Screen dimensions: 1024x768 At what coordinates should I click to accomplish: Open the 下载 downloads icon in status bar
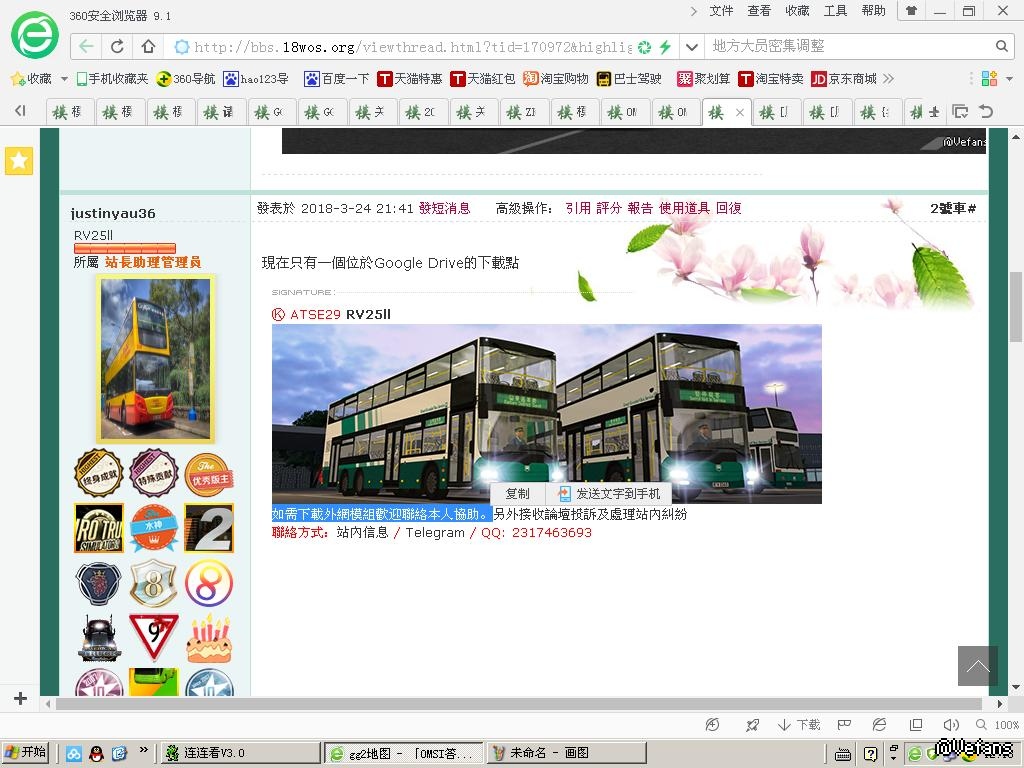point(799,725)
